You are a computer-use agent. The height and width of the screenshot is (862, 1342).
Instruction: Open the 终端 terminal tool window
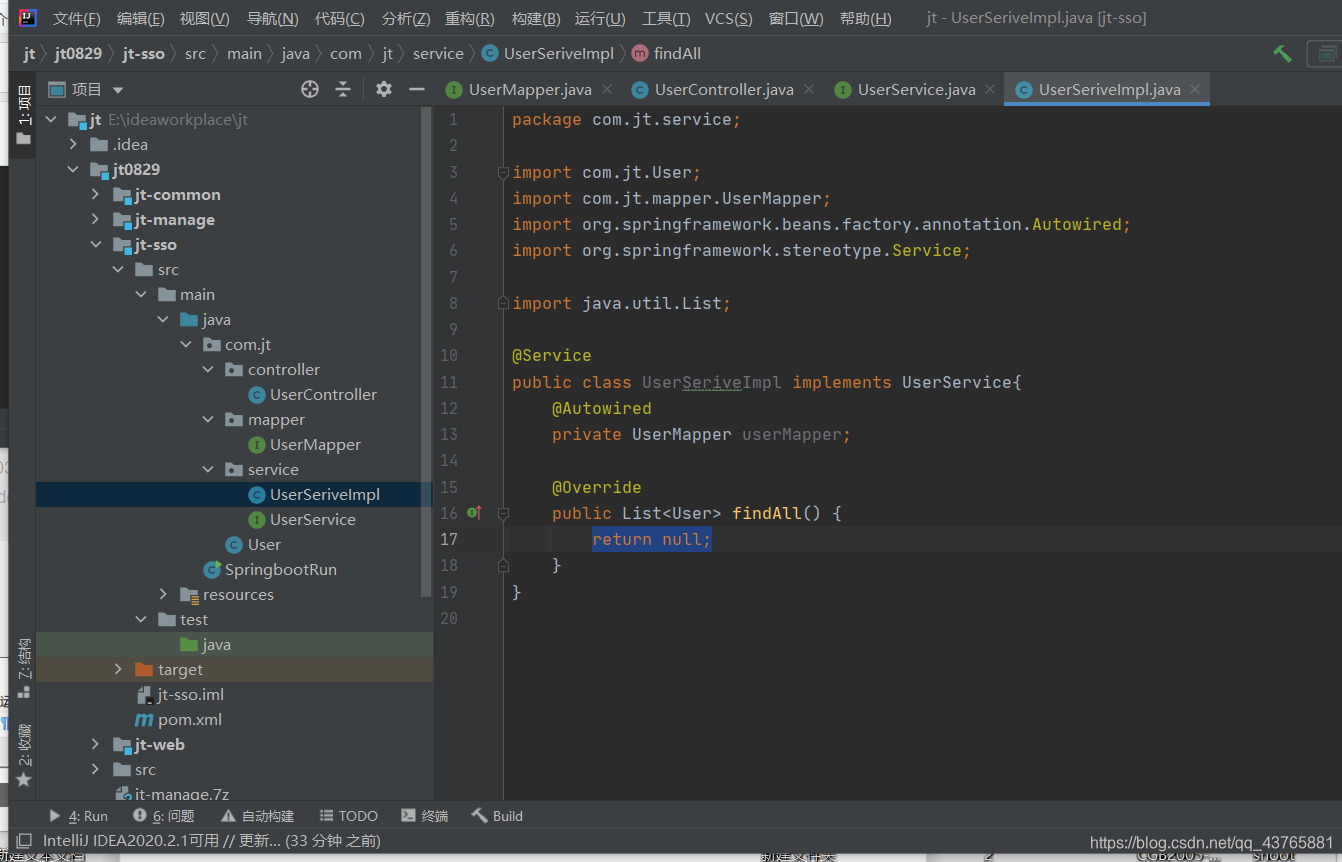click(x=424, y=816)
